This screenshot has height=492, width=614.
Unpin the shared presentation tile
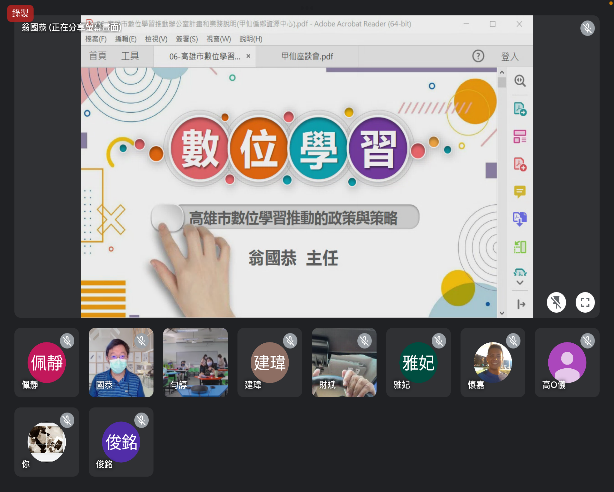[556, 302]
